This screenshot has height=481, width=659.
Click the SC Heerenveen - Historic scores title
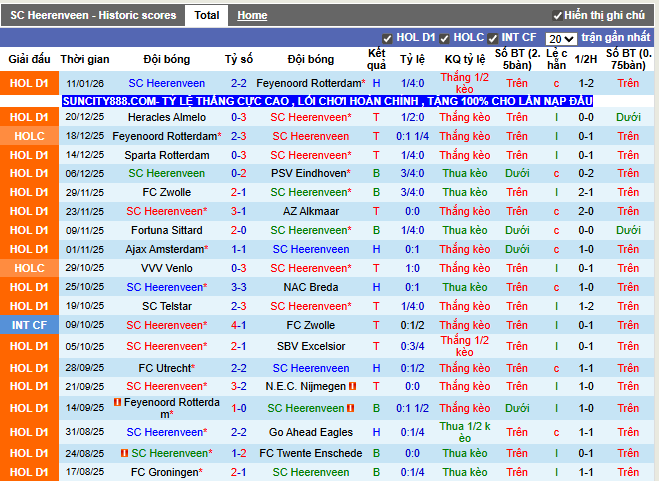click(93, 16)
